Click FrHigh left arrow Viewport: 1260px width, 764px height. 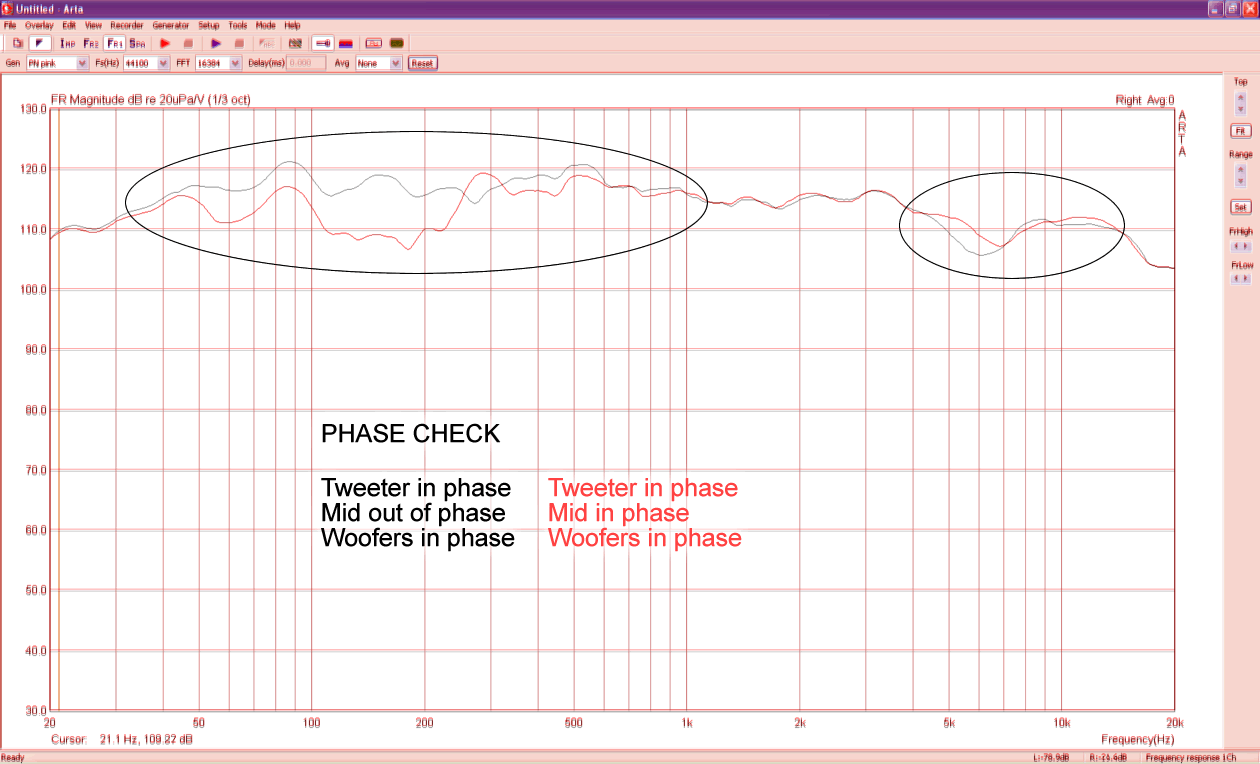pyautogui.click(x=1236, y=245)
